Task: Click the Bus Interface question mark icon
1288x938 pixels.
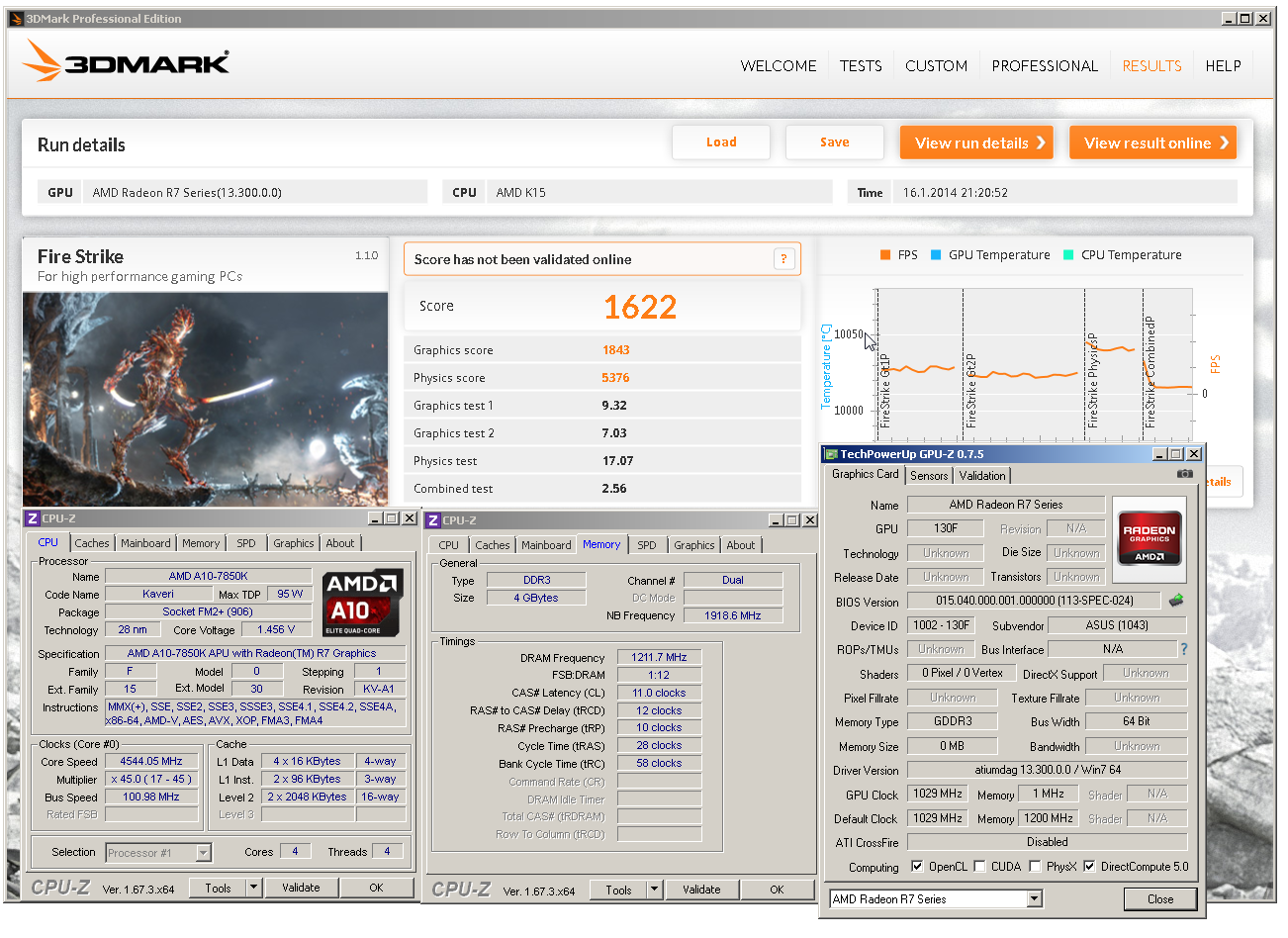Action: [1183, 649]
